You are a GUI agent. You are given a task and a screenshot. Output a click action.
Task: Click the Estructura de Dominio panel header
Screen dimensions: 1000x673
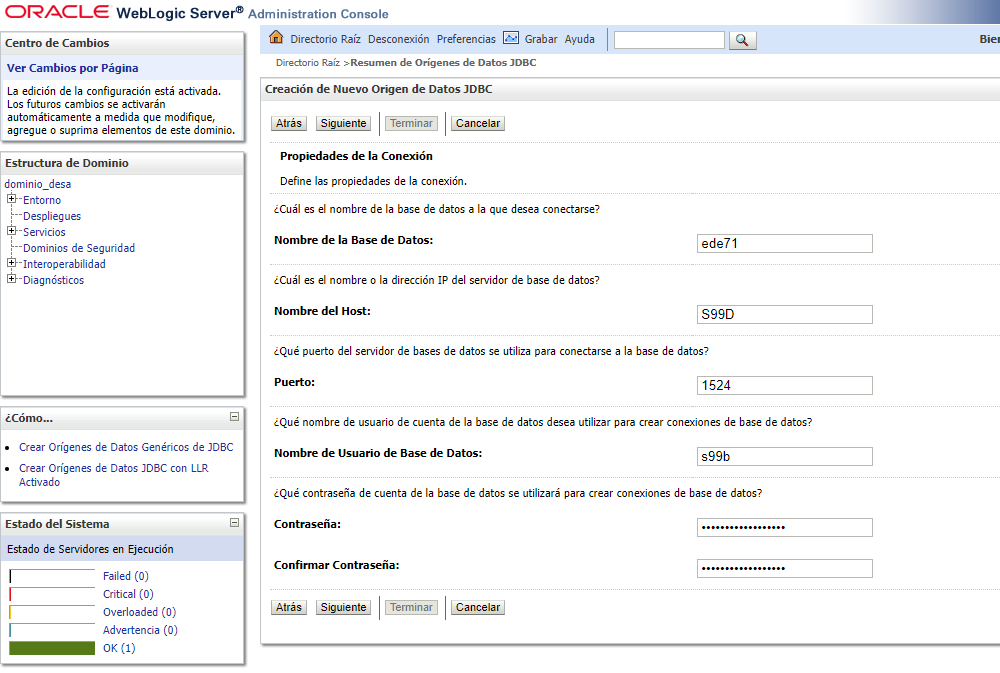(x=122, y=163)
